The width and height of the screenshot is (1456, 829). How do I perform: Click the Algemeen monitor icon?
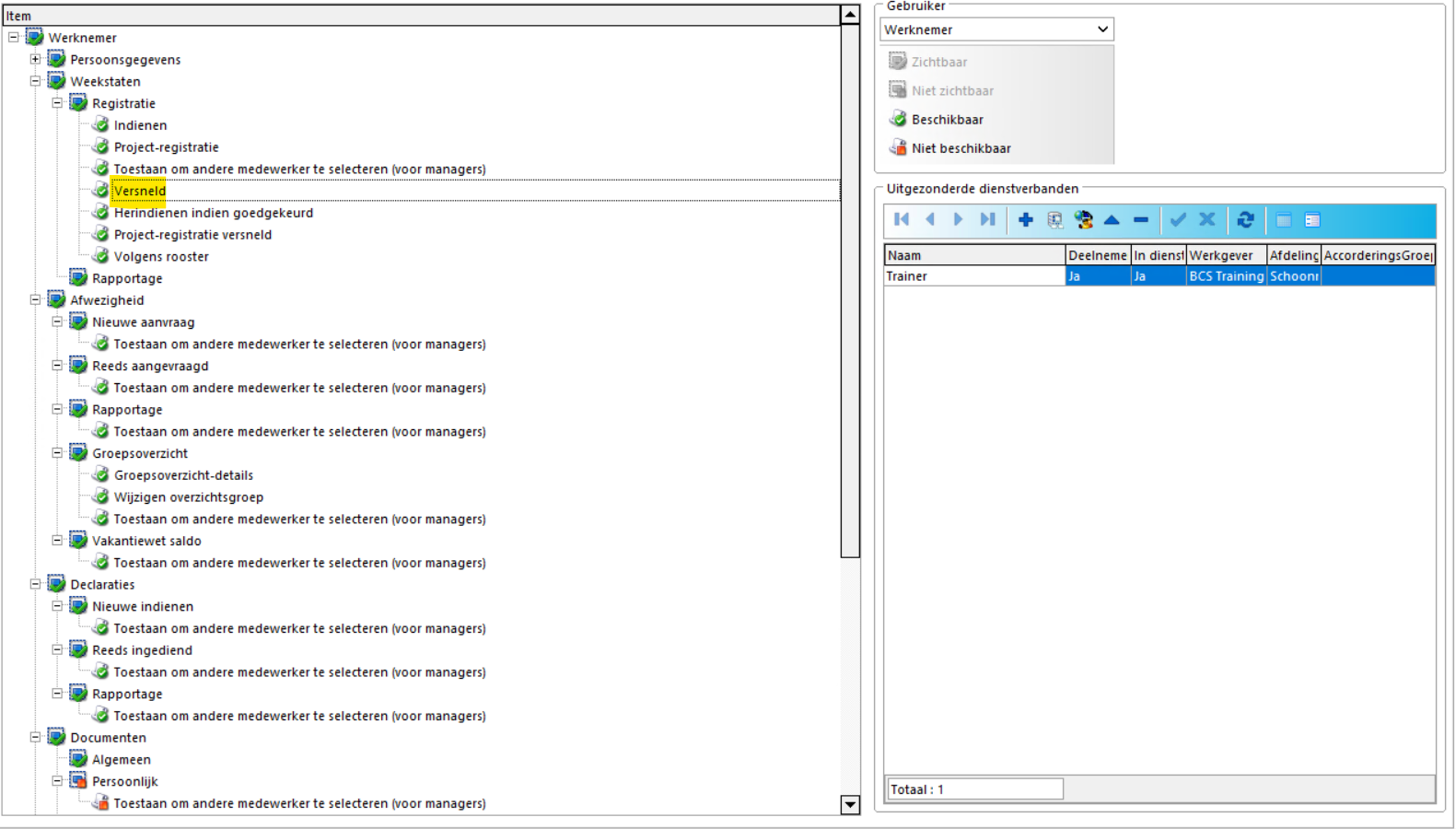point(79,759)
